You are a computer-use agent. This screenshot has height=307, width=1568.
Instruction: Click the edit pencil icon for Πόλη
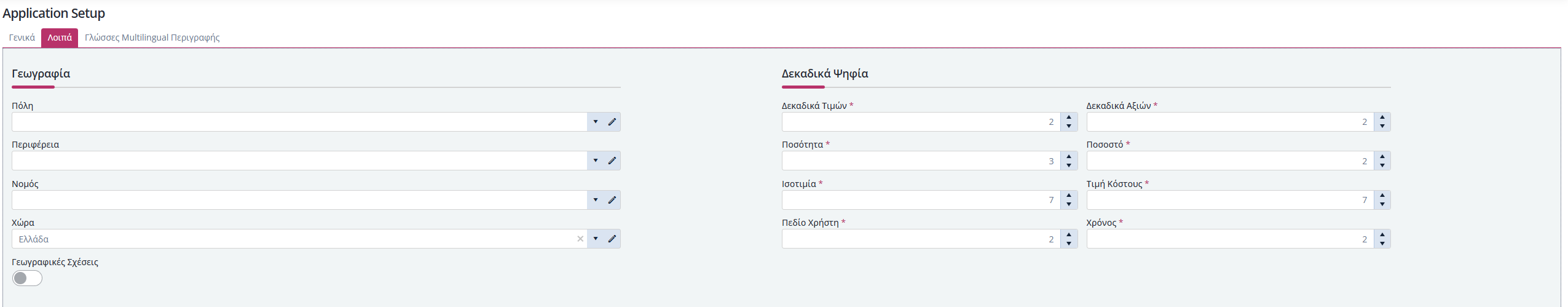pyautogui.click(x=612, y=122)
